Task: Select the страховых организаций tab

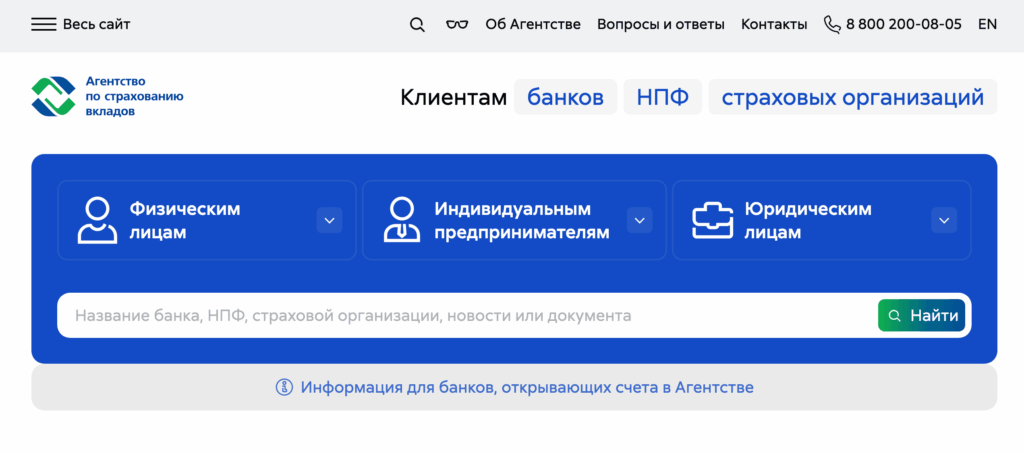Action: click(x=853, y=97)
